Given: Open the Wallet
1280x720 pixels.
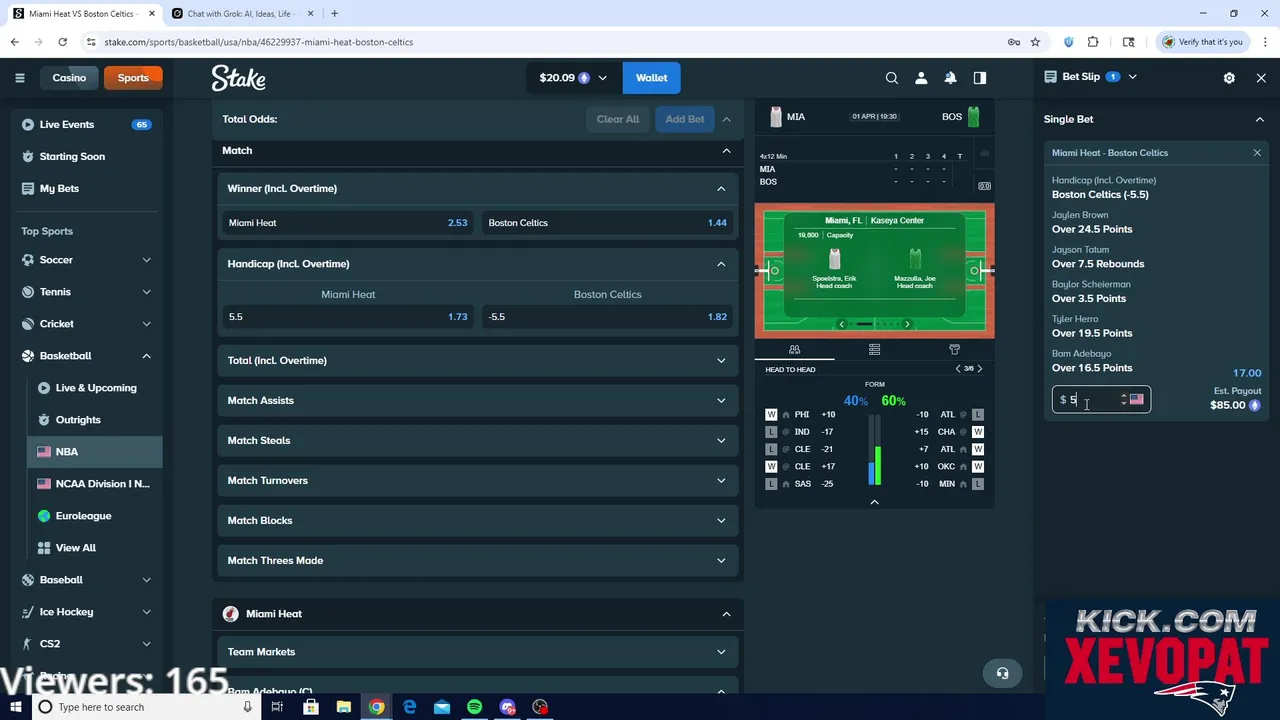Looking at the screenshot, I should (651, 78).
